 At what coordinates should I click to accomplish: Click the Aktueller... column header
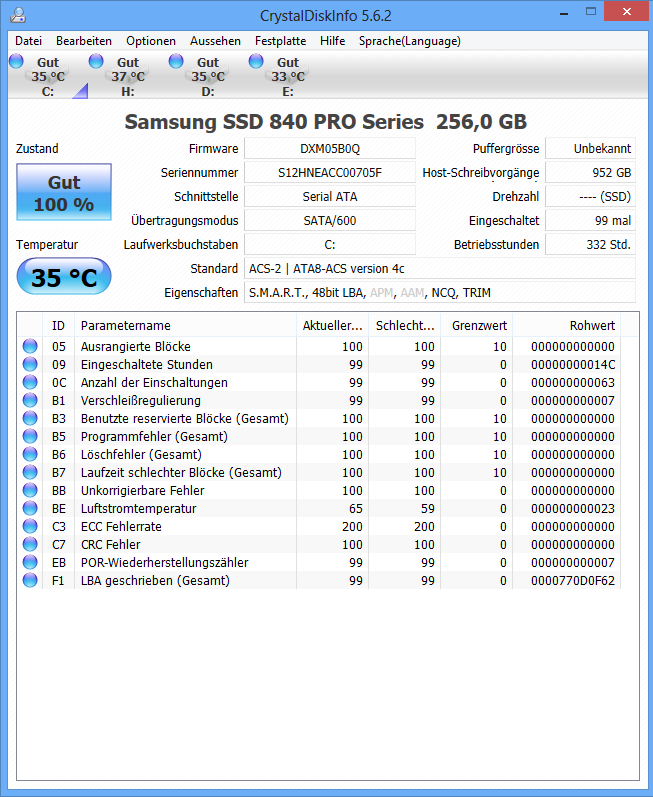pyautogui.click(x=333, y=325)
